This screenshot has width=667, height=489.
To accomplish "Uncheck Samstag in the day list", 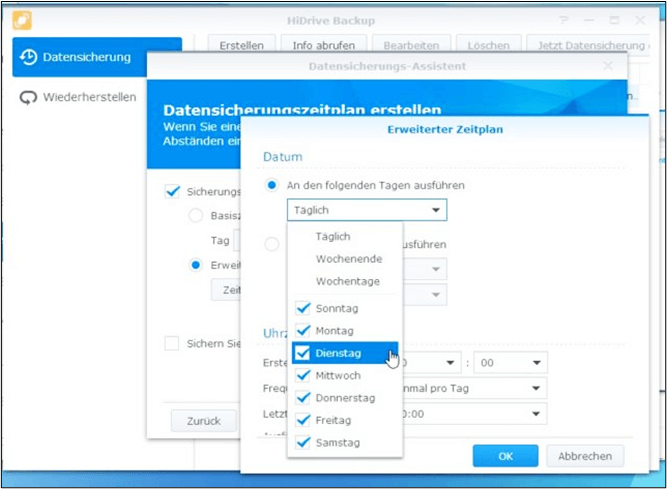I will pyautogui.click(x=303, y=443).
